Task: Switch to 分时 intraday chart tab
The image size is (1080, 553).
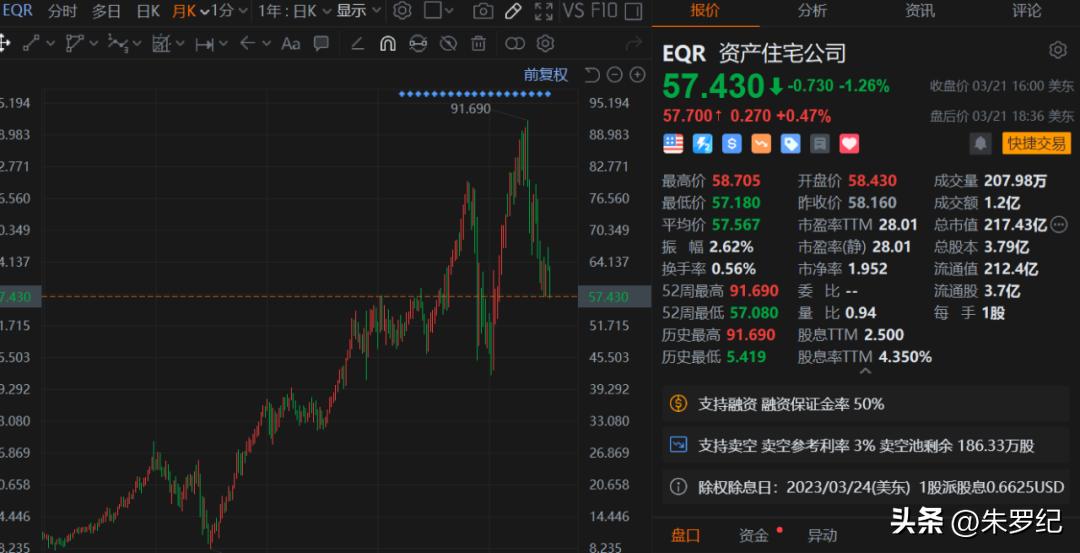Action: click(63, 10)
